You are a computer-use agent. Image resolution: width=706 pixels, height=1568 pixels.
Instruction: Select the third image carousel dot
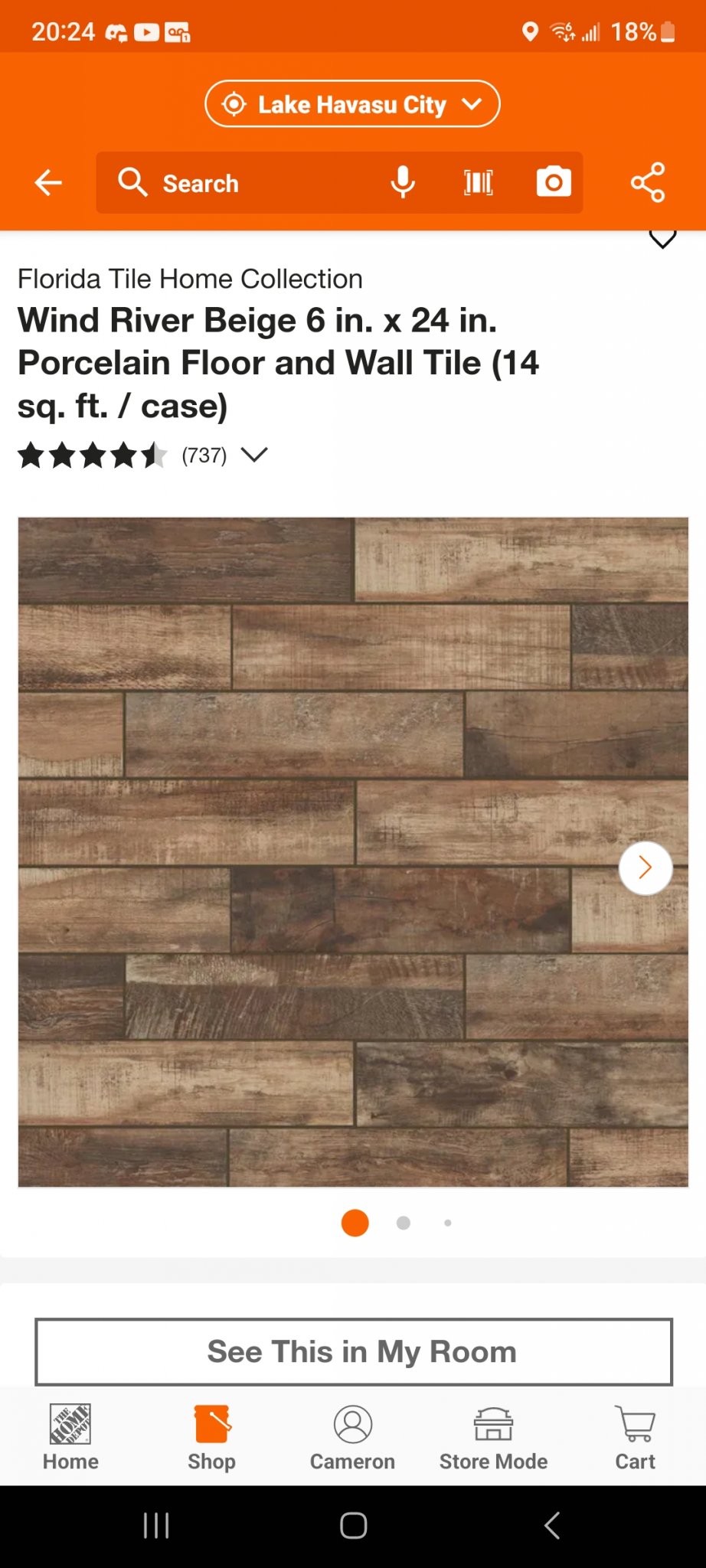coord(448,1223)
